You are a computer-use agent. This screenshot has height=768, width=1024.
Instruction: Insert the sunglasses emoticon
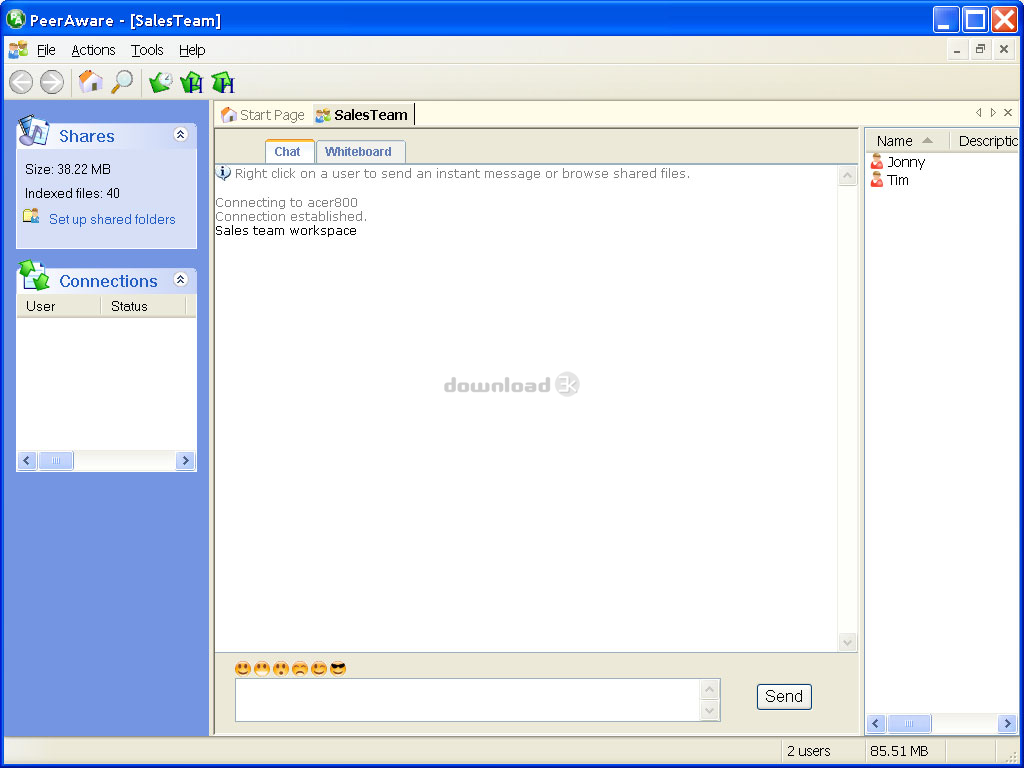[338, 668]
